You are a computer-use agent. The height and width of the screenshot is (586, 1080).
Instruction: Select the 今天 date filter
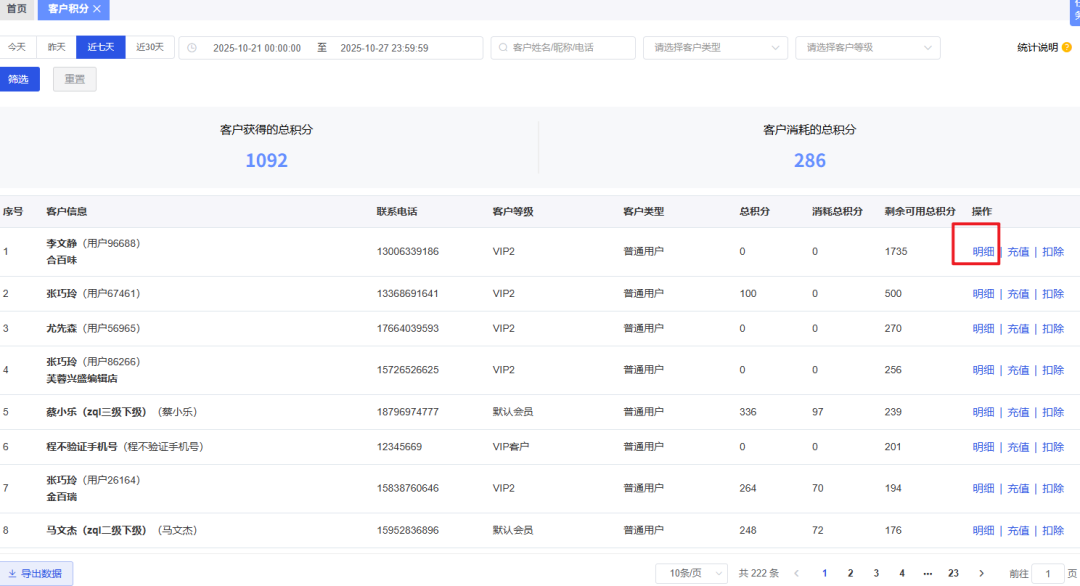(20, 47)
